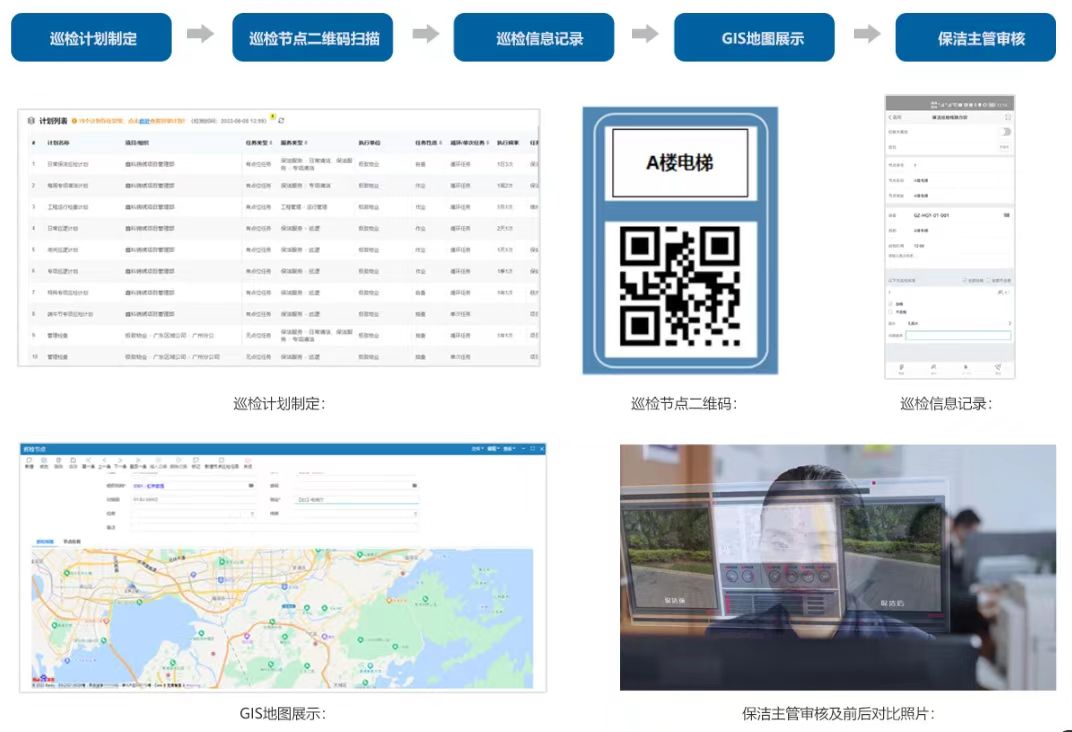Check the 全部不合格 checkbox on the phone
The width and height of the screenshot is (1072, 732).
(x=989, y=280)
